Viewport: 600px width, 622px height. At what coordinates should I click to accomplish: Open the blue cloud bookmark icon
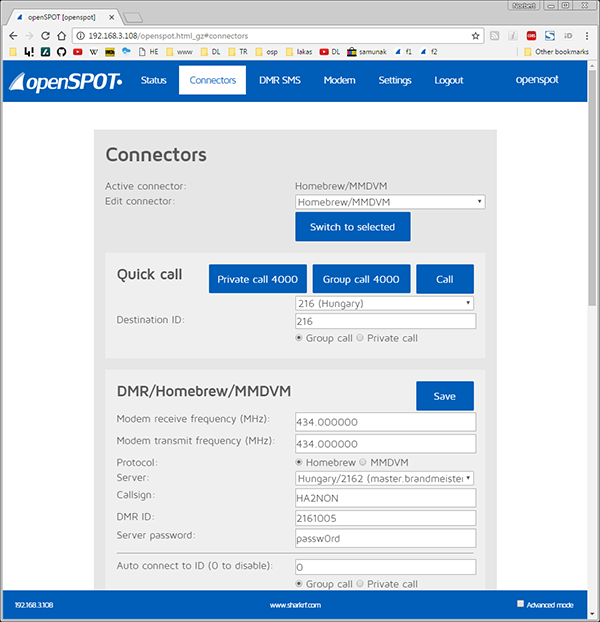click(x=126, y=51)
